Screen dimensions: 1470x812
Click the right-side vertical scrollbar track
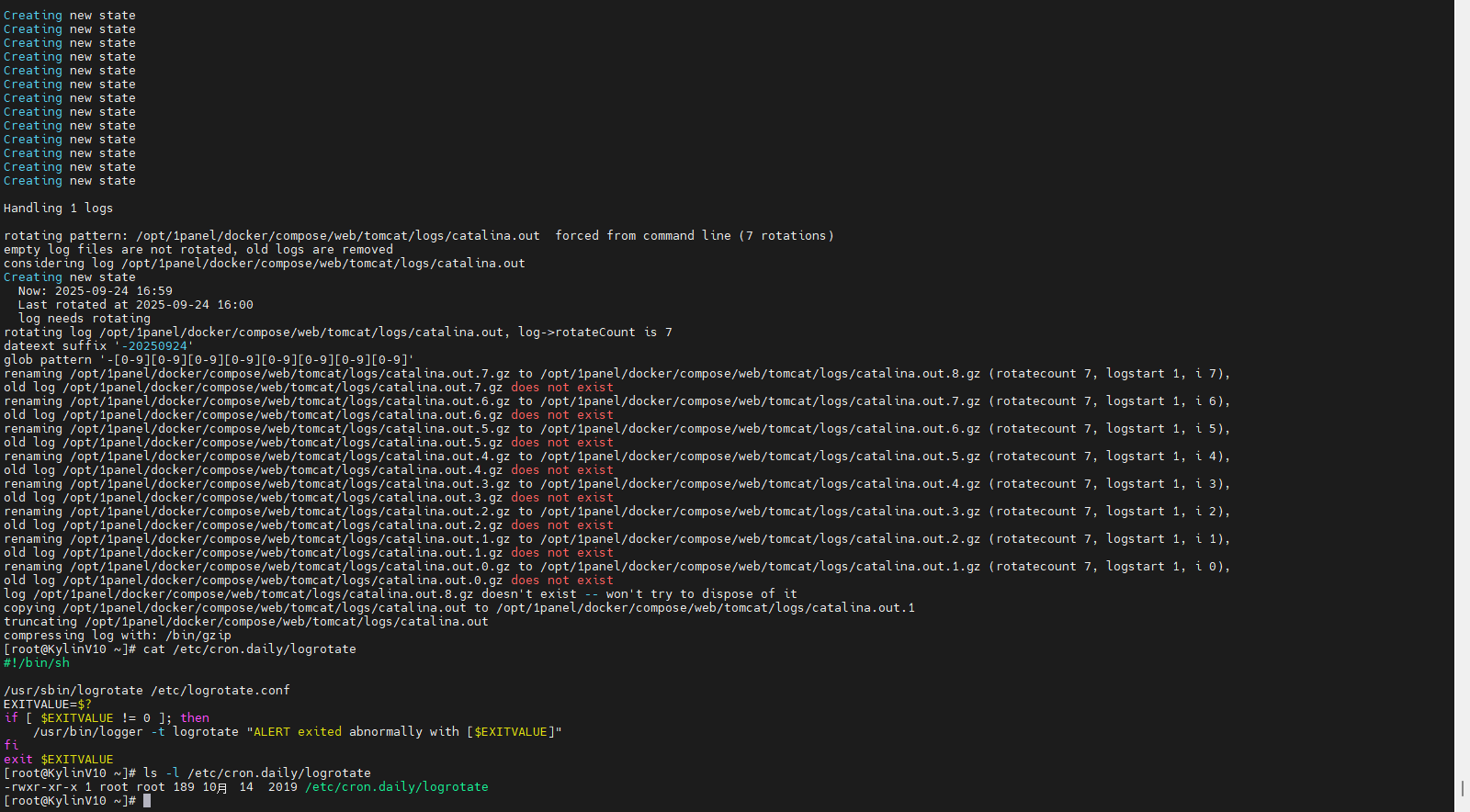(x=1461, y=404)
